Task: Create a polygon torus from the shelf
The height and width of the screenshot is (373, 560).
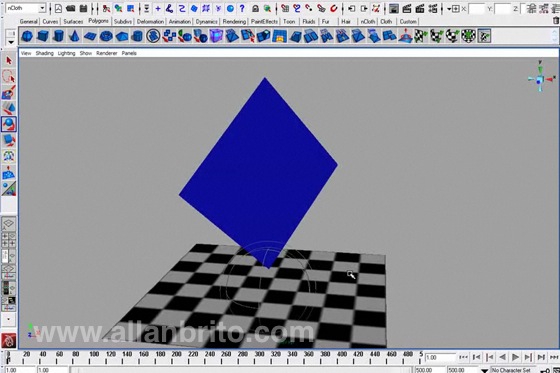Action: pyautogui.click(x=106, y=36)
